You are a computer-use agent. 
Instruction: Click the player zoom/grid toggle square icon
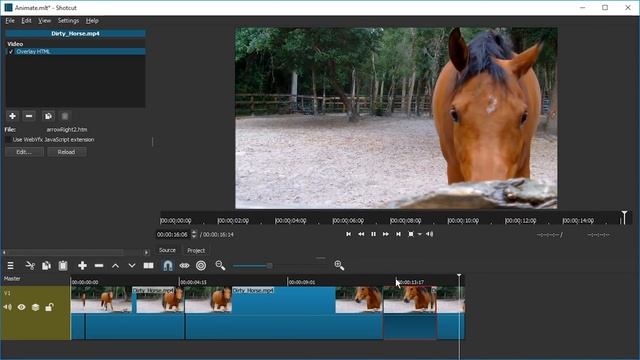coord(411,234)
